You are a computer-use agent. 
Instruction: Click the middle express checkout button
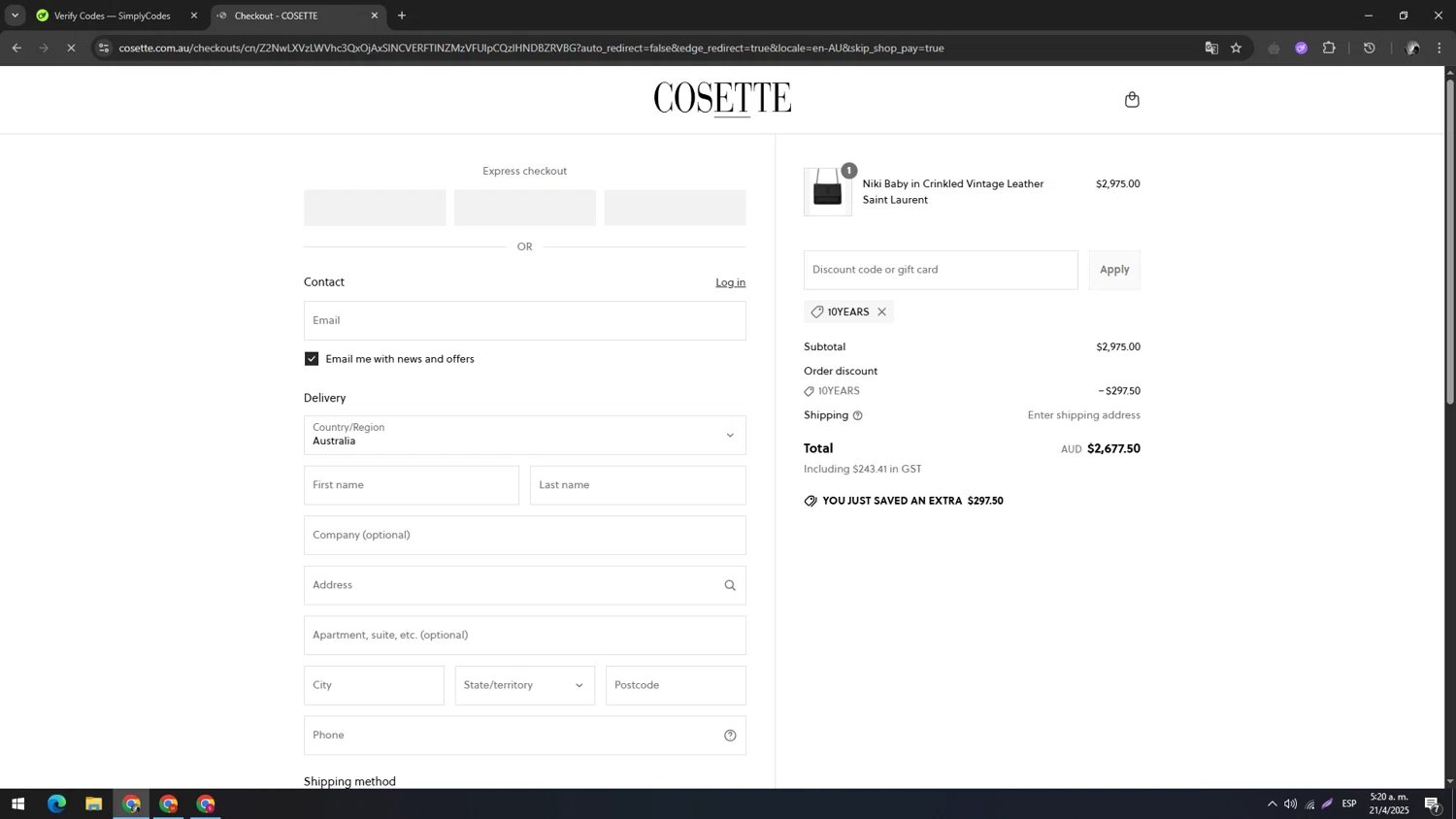pyautogui.click(x=525, y=208)
